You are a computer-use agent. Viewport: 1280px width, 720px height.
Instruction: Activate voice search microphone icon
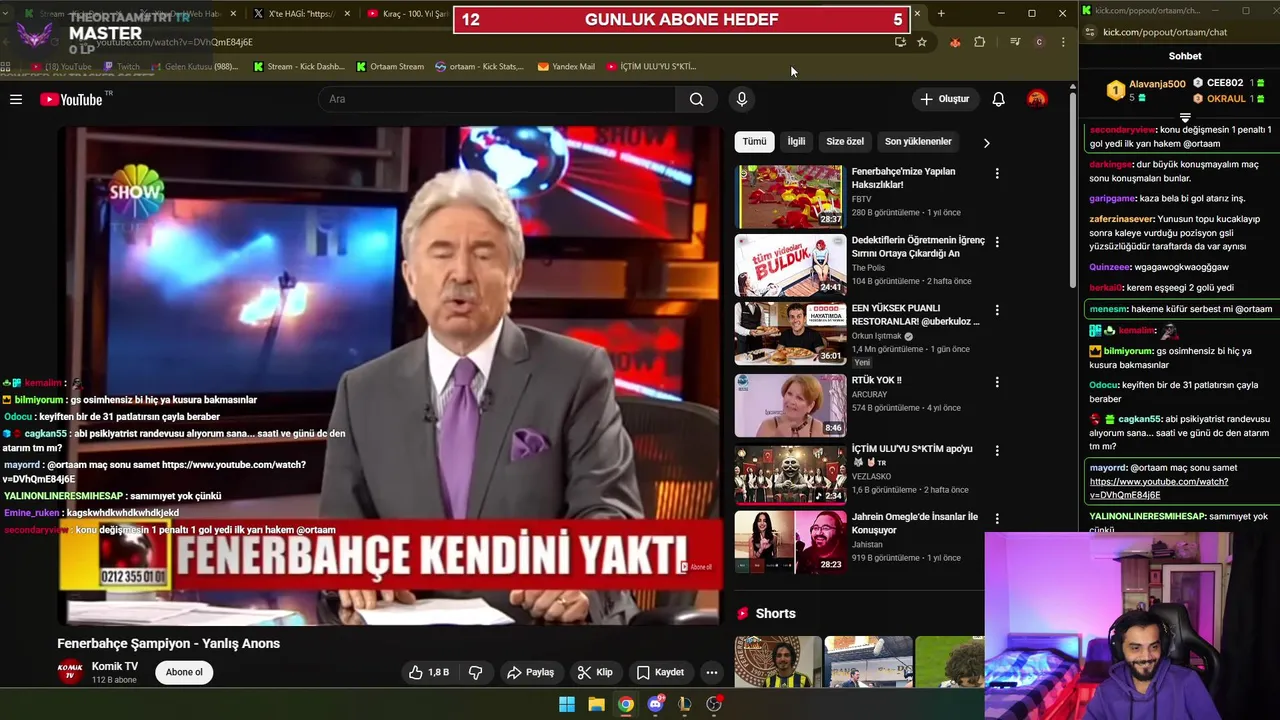tap(741, 99)
